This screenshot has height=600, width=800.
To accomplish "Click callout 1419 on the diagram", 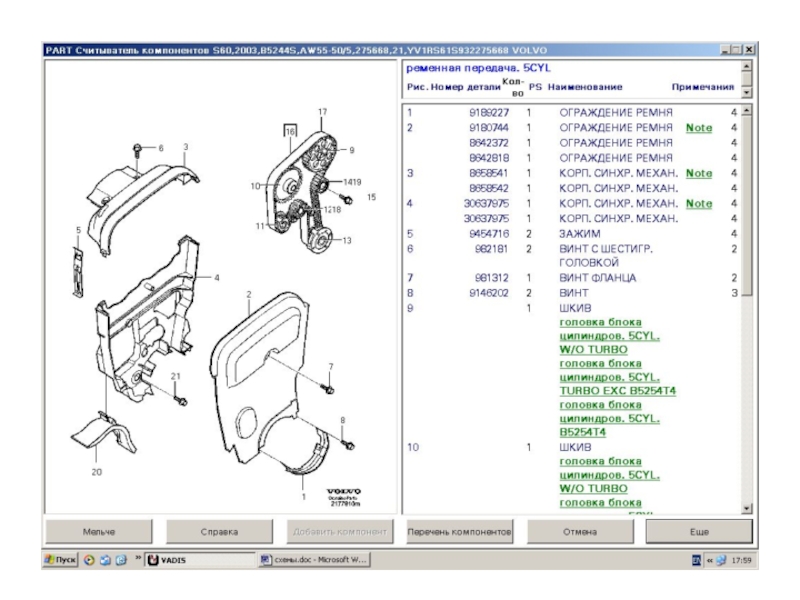I will pos(352,182).
